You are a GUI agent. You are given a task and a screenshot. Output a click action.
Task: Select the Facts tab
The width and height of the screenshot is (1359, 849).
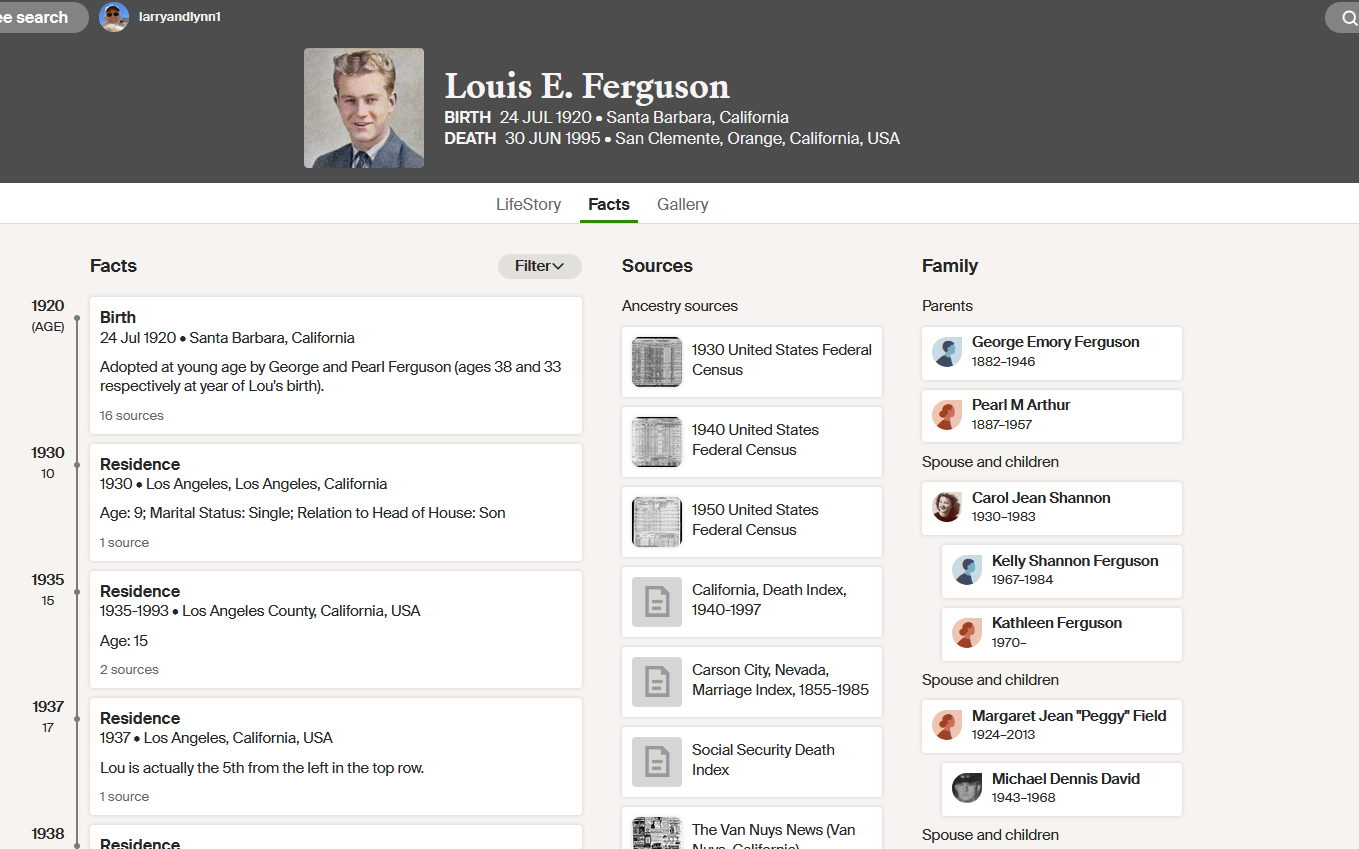pyautogui.click(x=609, y=204)
